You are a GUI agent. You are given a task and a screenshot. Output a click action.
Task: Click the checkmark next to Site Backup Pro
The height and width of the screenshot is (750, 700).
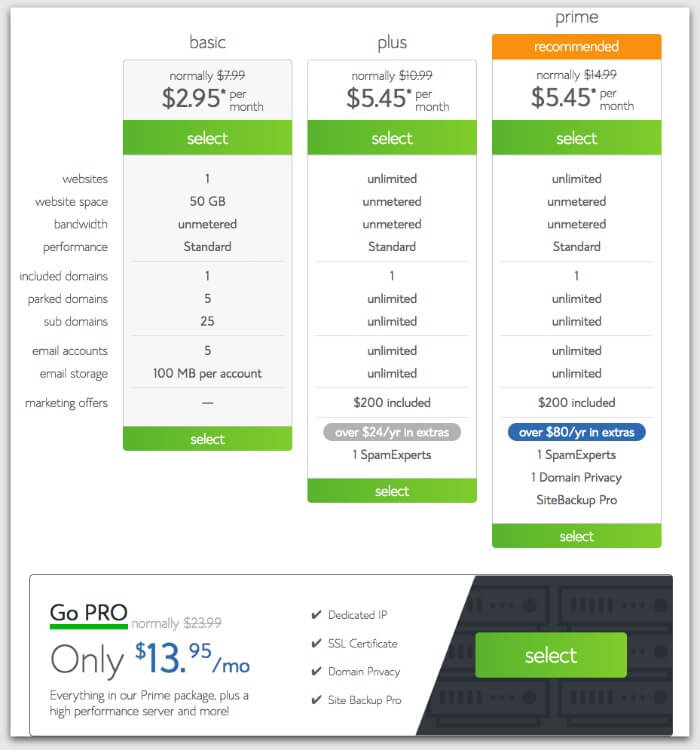pyautogui.click(x=316, y=700)
